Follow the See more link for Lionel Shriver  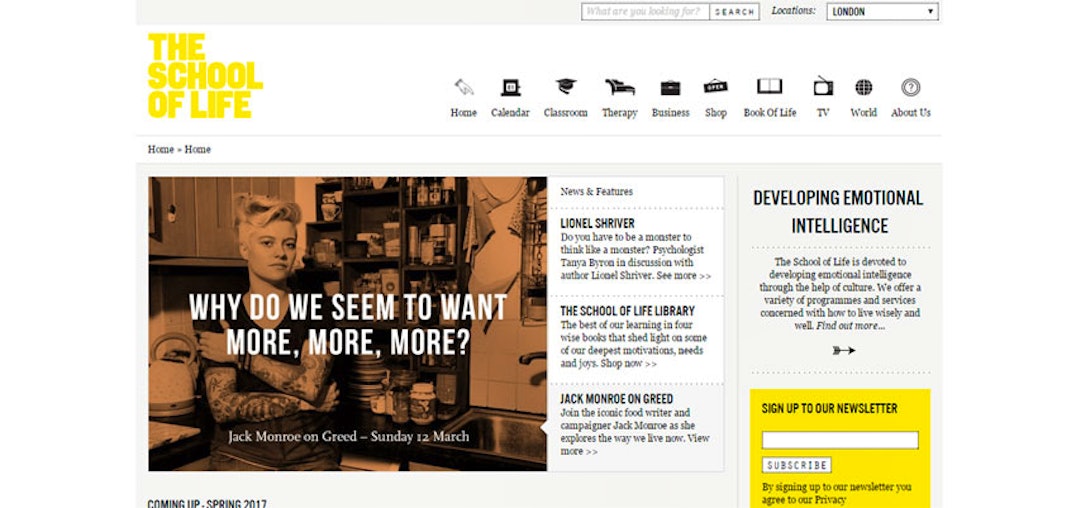pos(683,275)
